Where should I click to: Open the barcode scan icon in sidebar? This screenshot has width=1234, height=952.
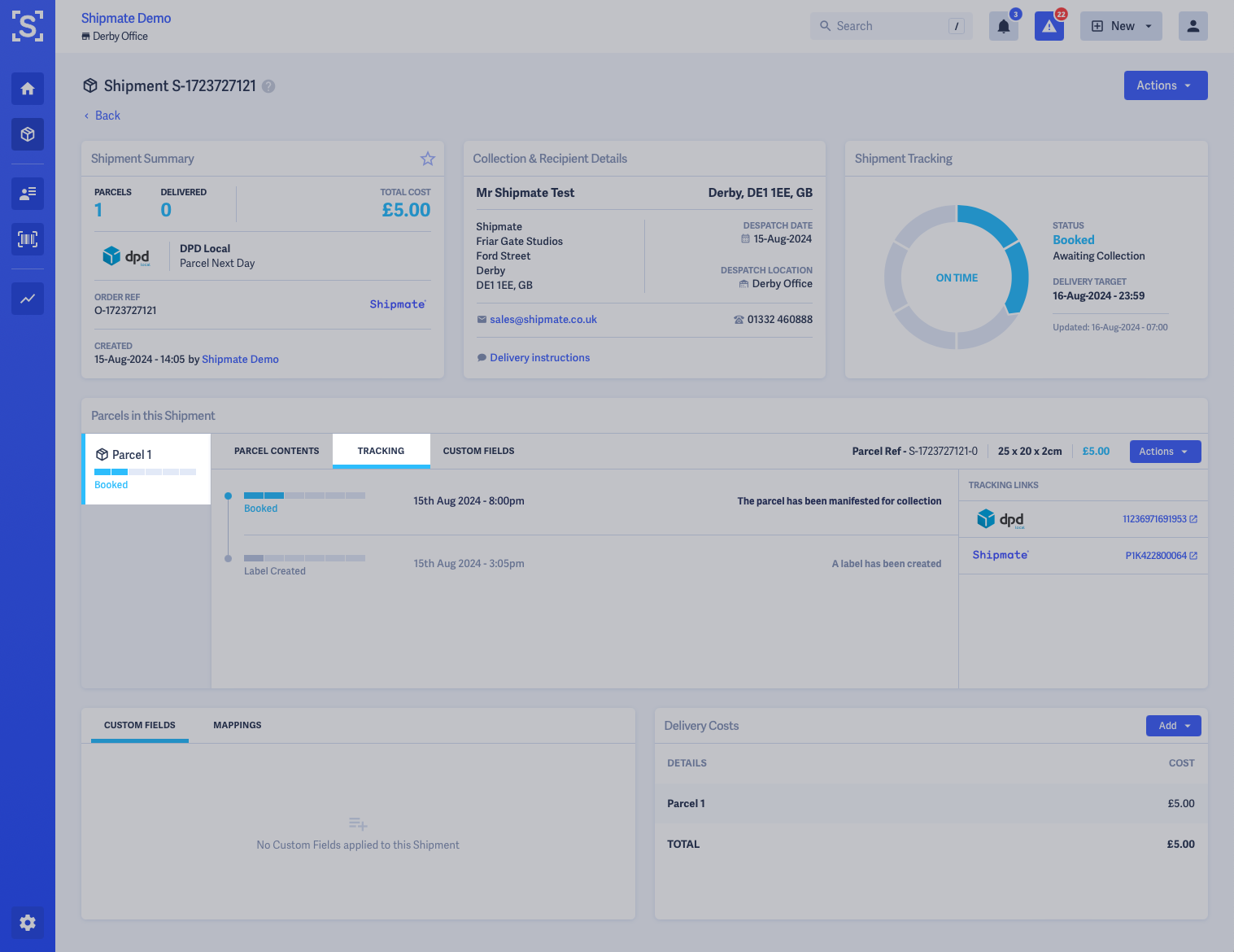click(x=28, y=239)
